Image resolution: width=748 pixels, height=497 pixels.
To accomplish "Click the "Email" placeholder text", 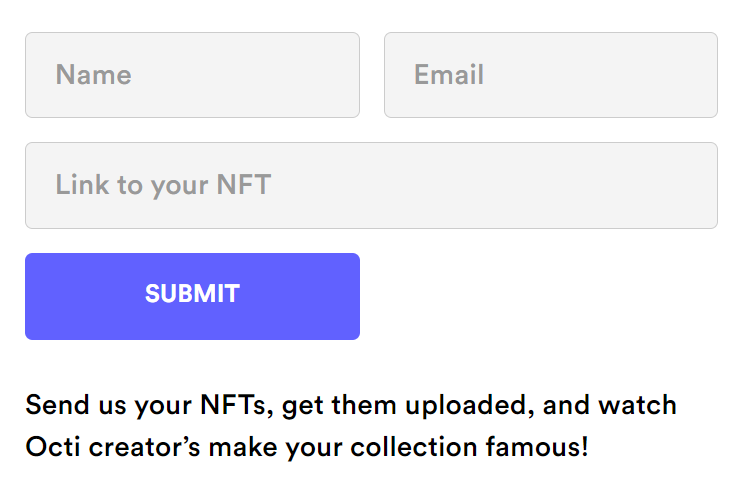I will point(449,75).
